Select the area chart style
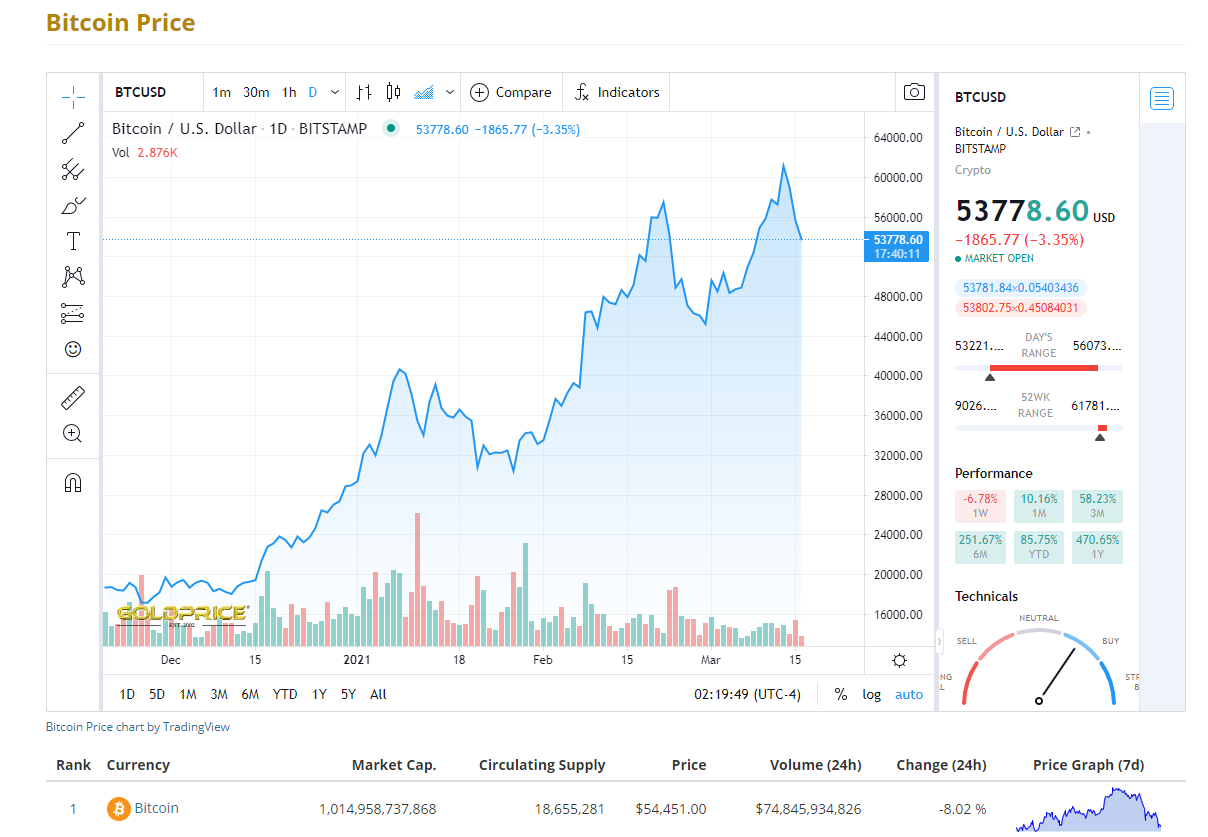Viewport: 1208px width, 837px height. click(424, 92)
